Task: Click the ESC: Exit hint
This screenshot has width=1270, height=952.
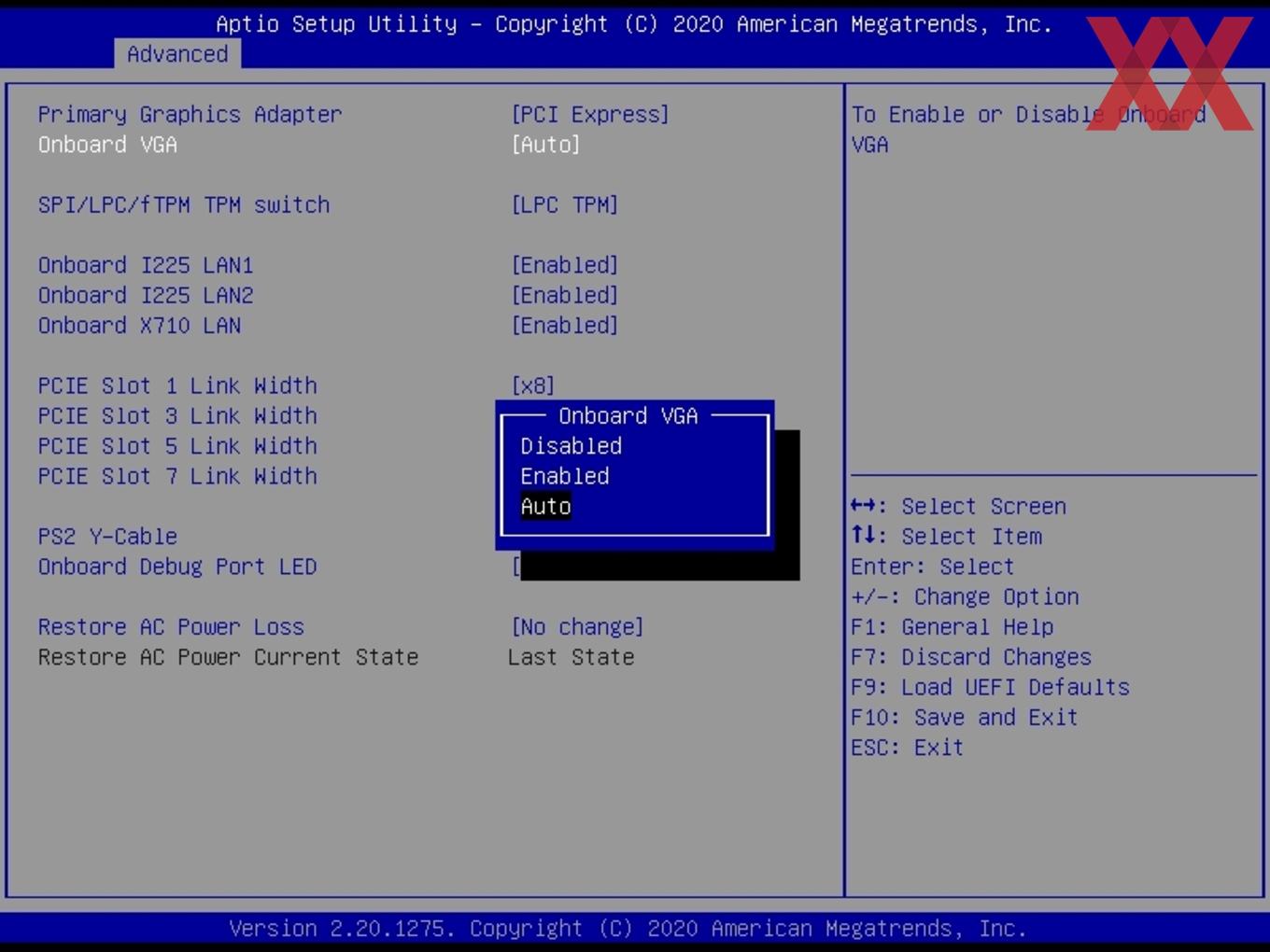Action: coord(907,748)
